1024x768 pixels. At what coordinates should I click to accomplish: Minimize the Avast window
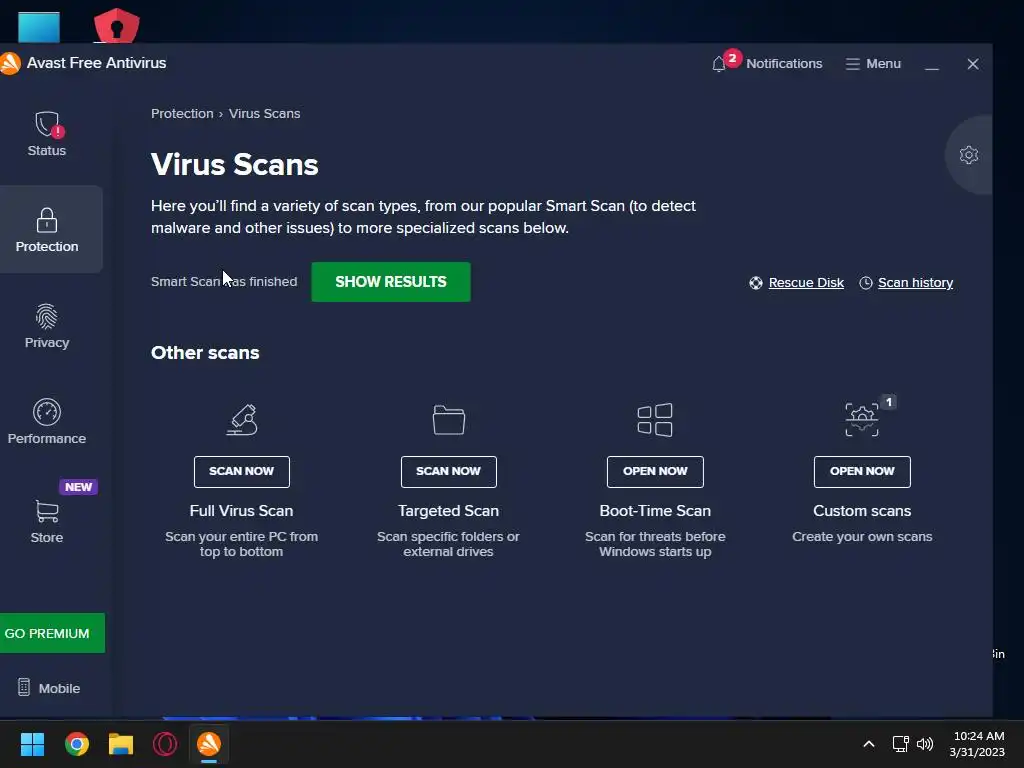click(932, 65)
